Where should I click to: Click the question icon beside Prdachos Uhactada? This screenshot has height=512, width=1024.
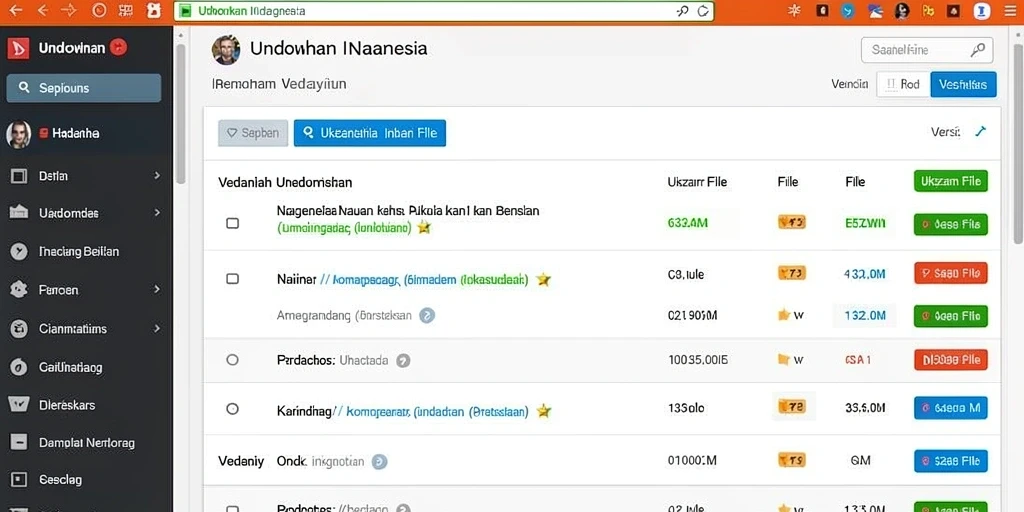click(x=404, y=360)
